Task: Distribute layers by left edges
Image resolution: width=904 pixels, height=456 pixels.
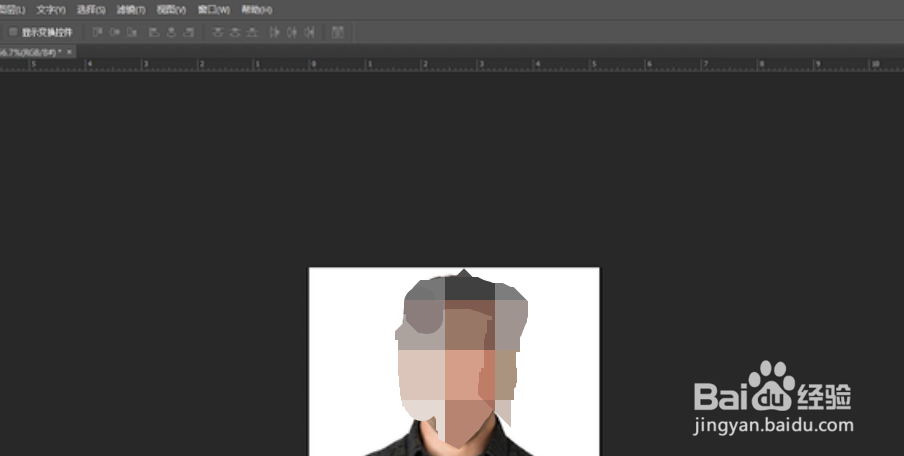Action: click(x=275, y=32)
